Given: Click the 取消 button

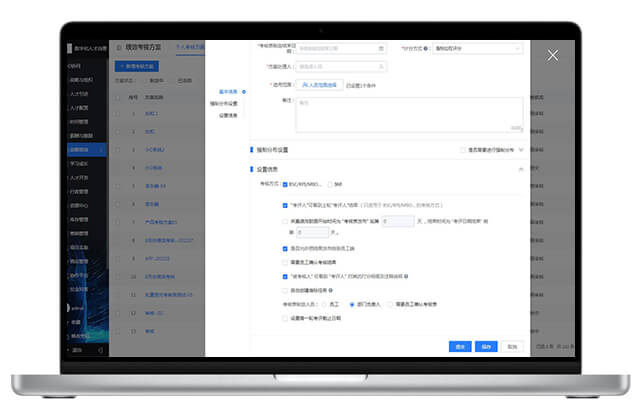Looking at the screenshot, I should [512, 346].
